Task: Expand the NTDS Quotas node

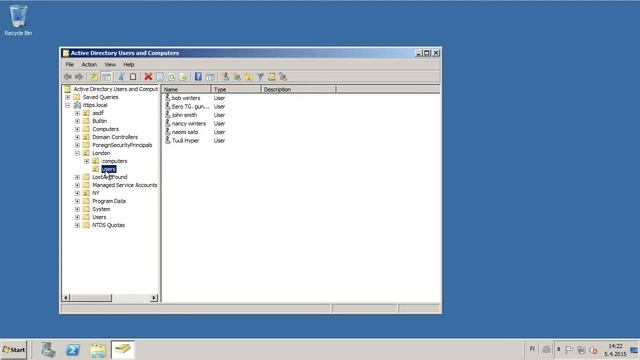Action: click(77, 225)
